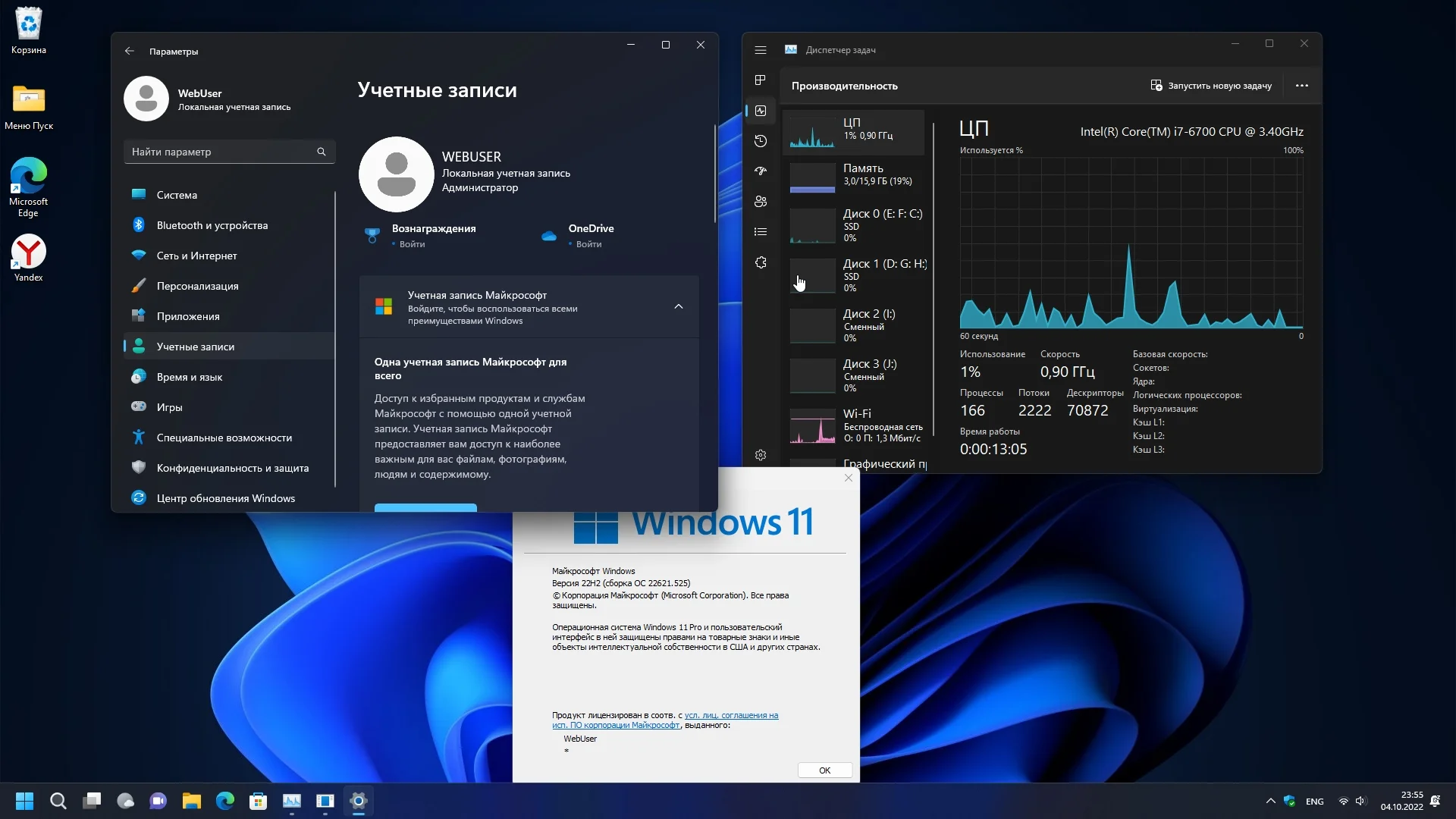Click the Settings content vertical scrollbar
Screen dimensions: 1456x819
(714, 174)
